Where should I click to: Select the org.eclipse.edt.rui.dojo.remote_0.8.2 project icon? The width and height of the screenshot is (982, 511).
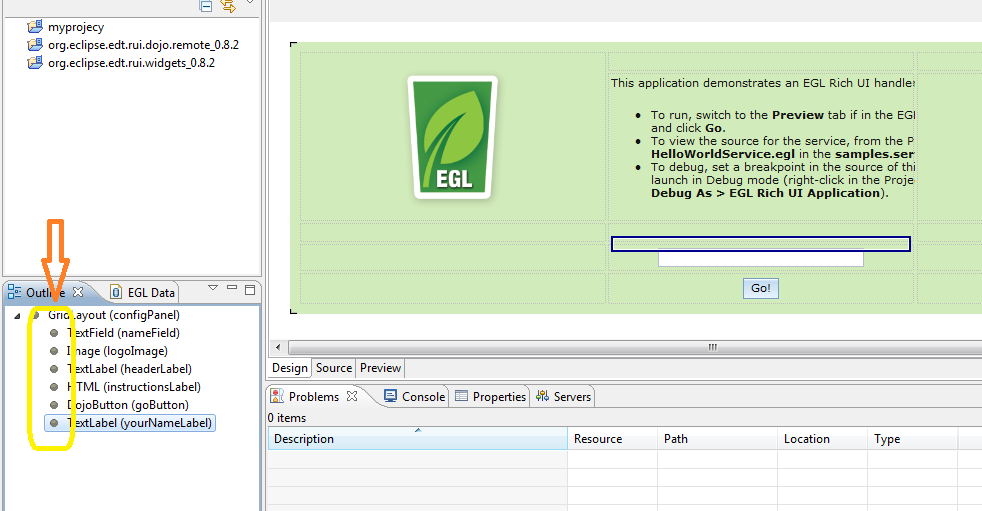[35, 44]
